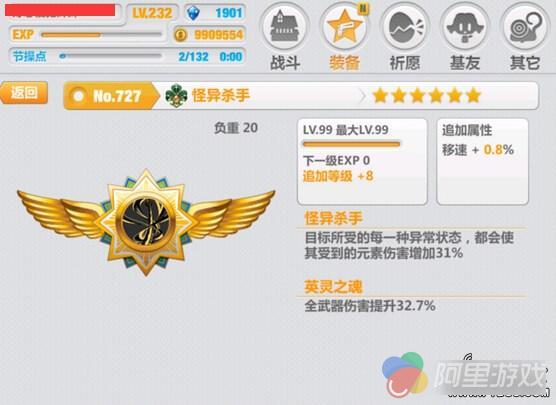Click the clover badge icon beside 怪异杀手
The height and width of the screenshot is (405, 556).
coord(176,95)
